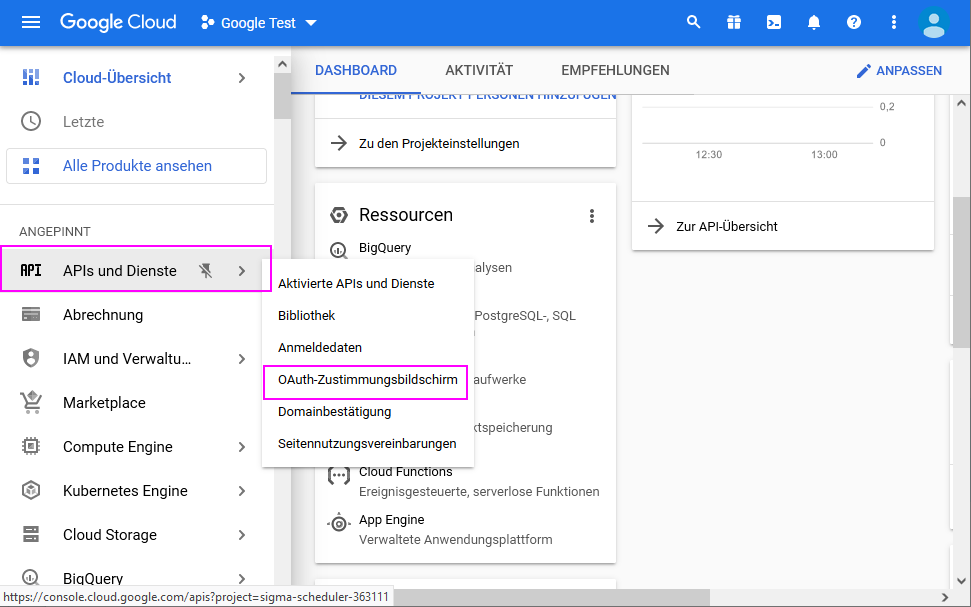
Task: Open the search magnifier icon
Action: pyautogui.click(x=694, y=23)
